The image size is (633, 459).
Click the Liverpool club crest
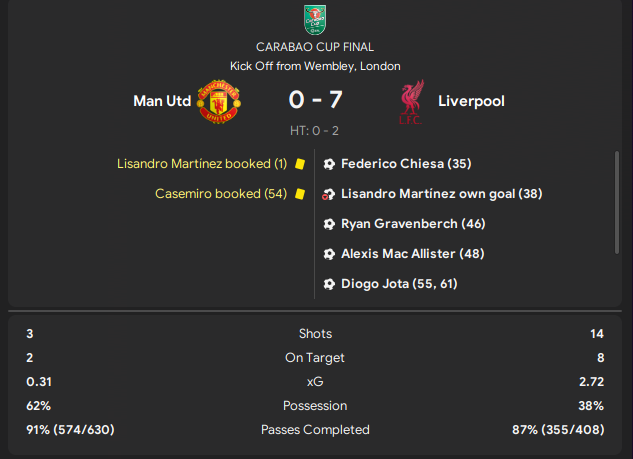point(410,101)
